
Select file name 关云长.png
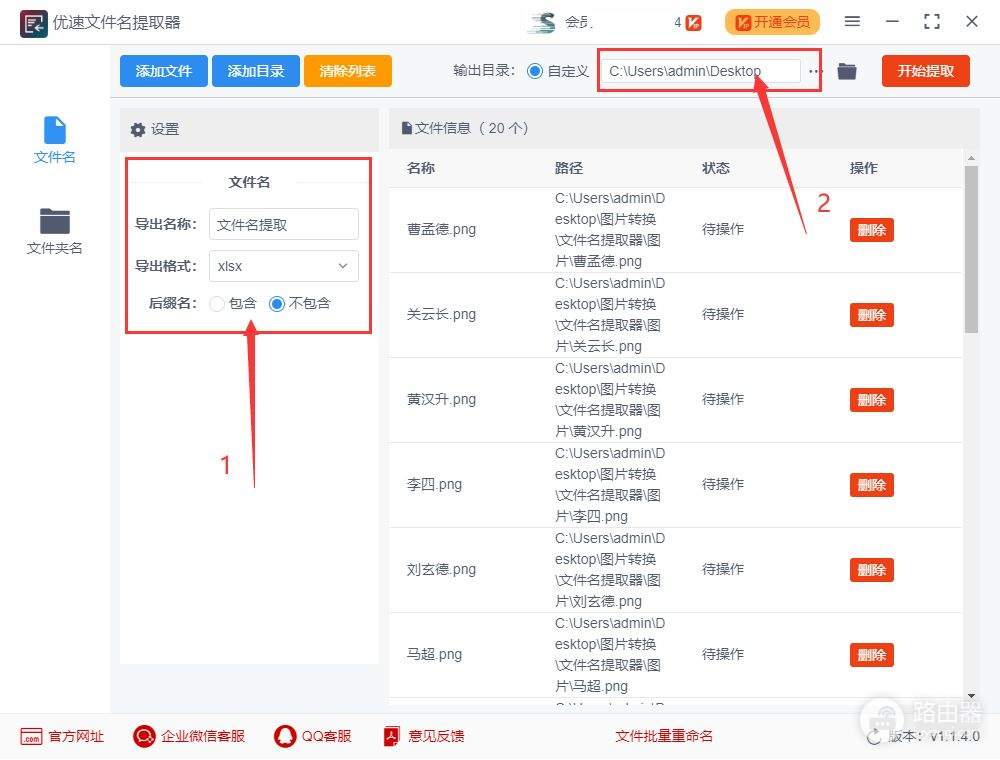click(441, 314)
